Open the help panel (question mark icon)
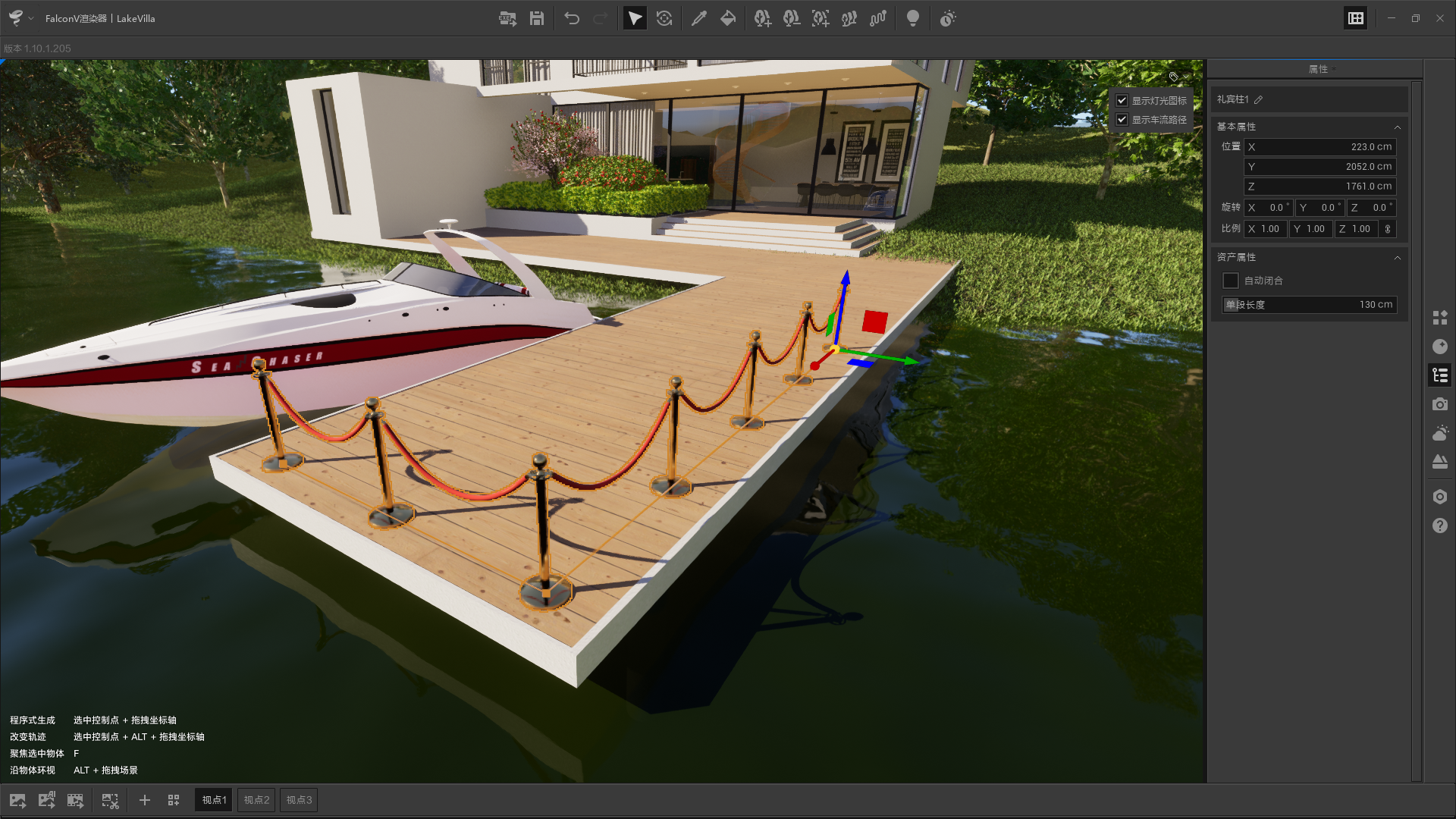The height and width of the screenshot is (819, 1456). point(1440,526)
